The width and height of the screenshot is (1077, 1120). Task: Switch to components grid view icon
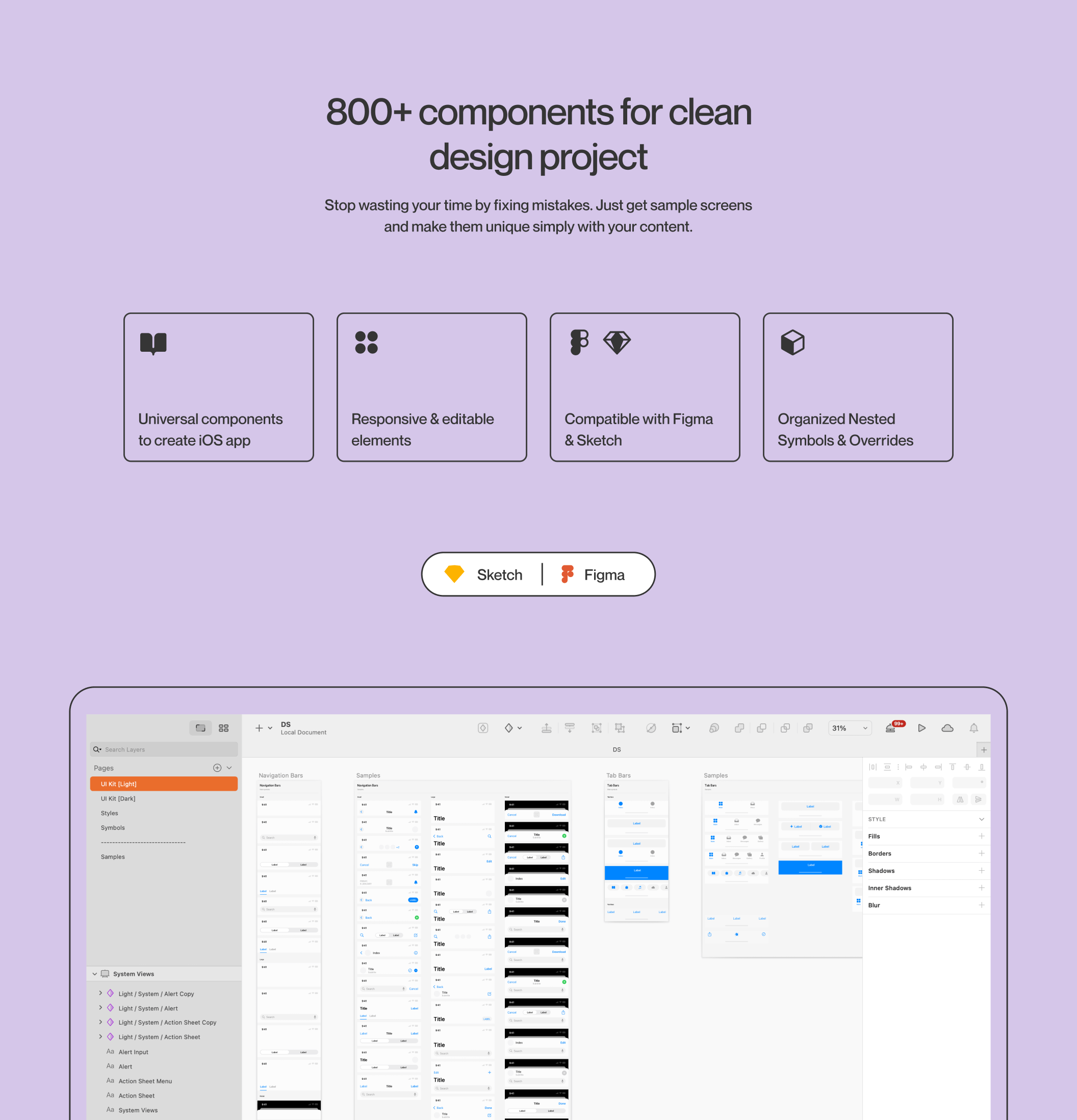click(223, 728)
